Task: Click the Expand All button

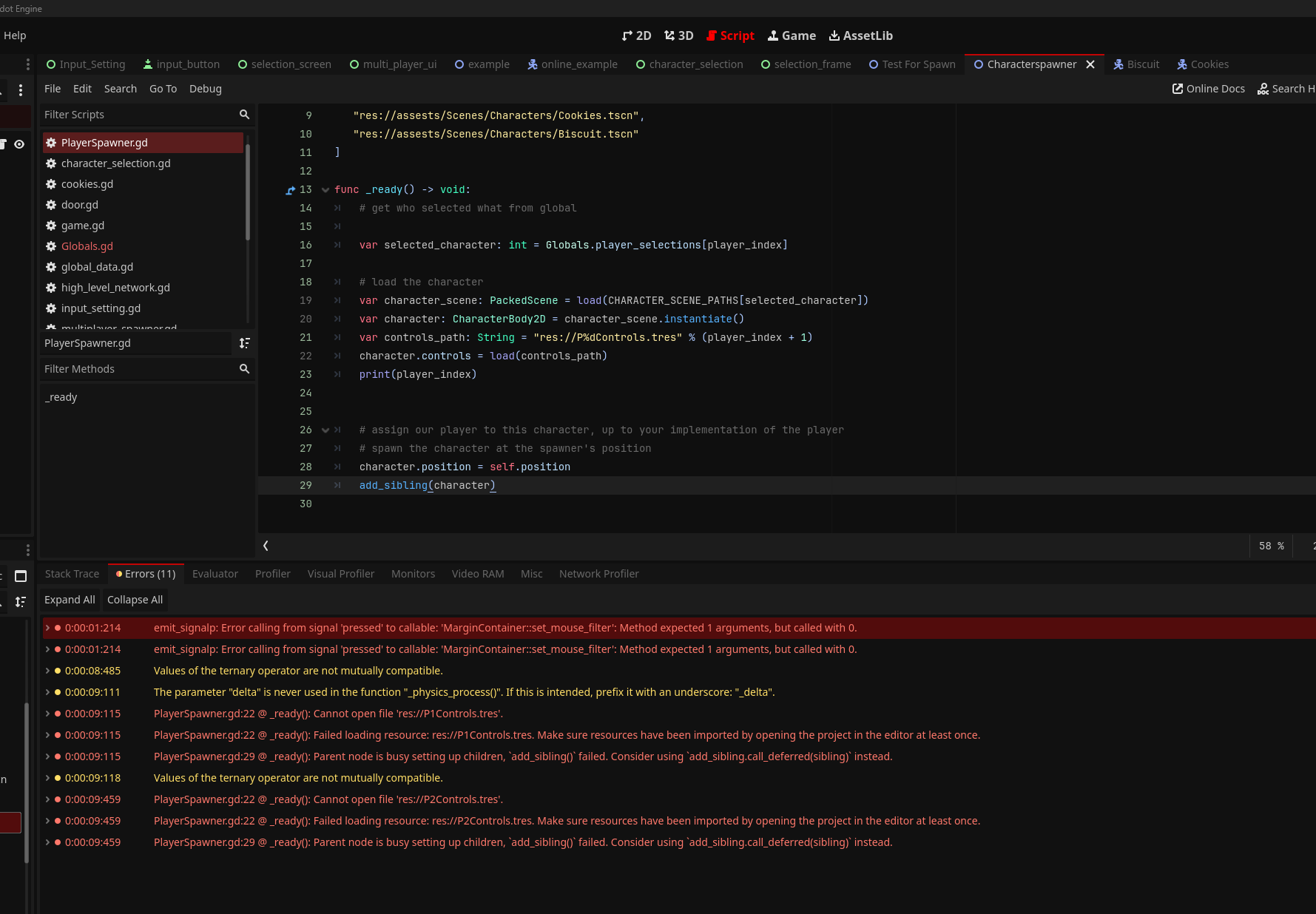Action: click(70, 600)
